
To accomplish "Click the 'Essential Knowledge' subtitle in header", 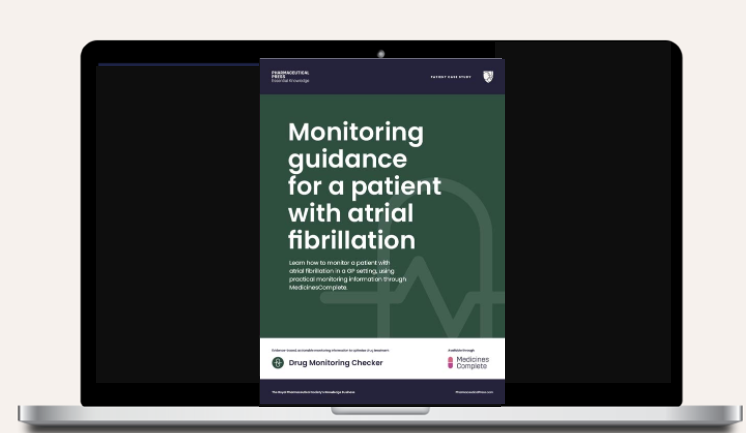I will (290, 80).
